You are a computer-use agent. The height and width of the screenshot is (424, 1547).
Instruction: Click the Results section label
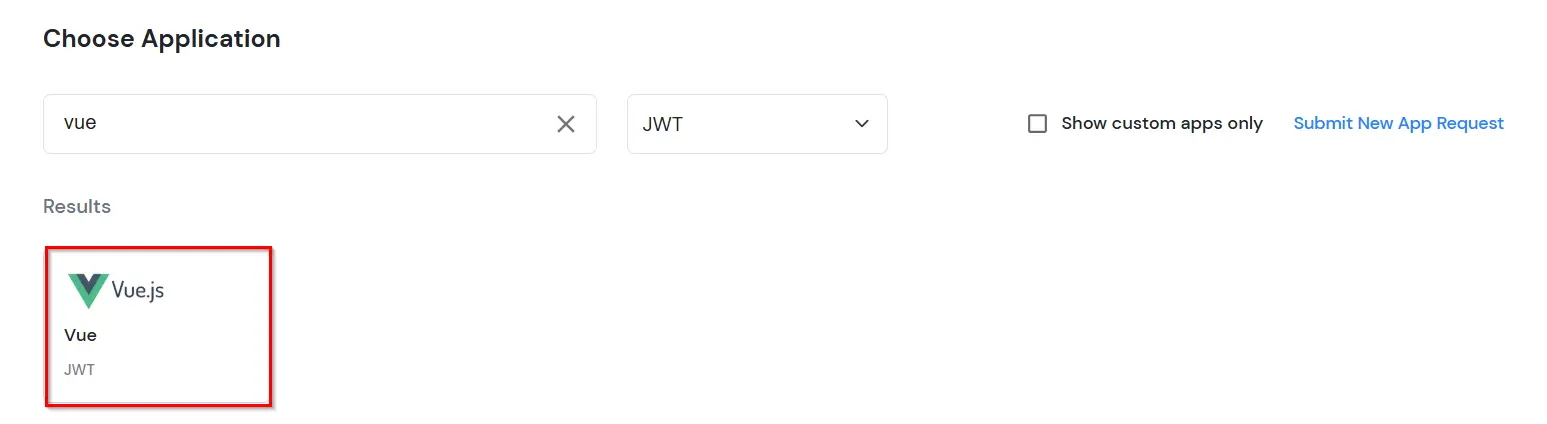click(77, 207)
